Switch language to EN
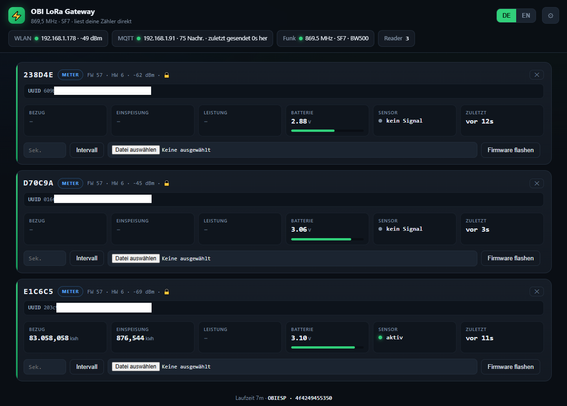The height and width of the screenshot is (406, 567). click(526, 16)
